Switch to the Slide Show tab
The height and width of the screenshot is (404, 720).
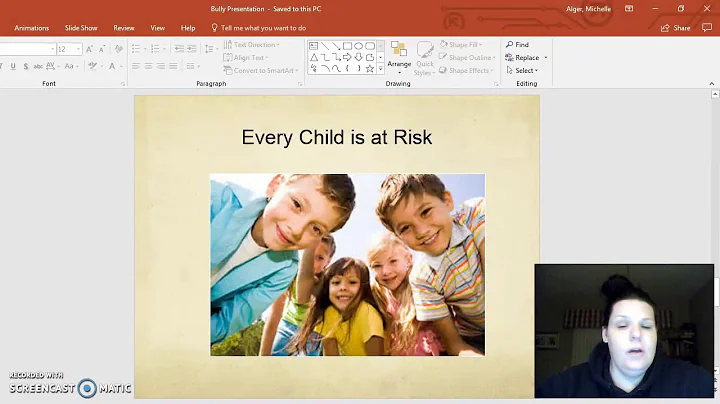click(81, 28)
